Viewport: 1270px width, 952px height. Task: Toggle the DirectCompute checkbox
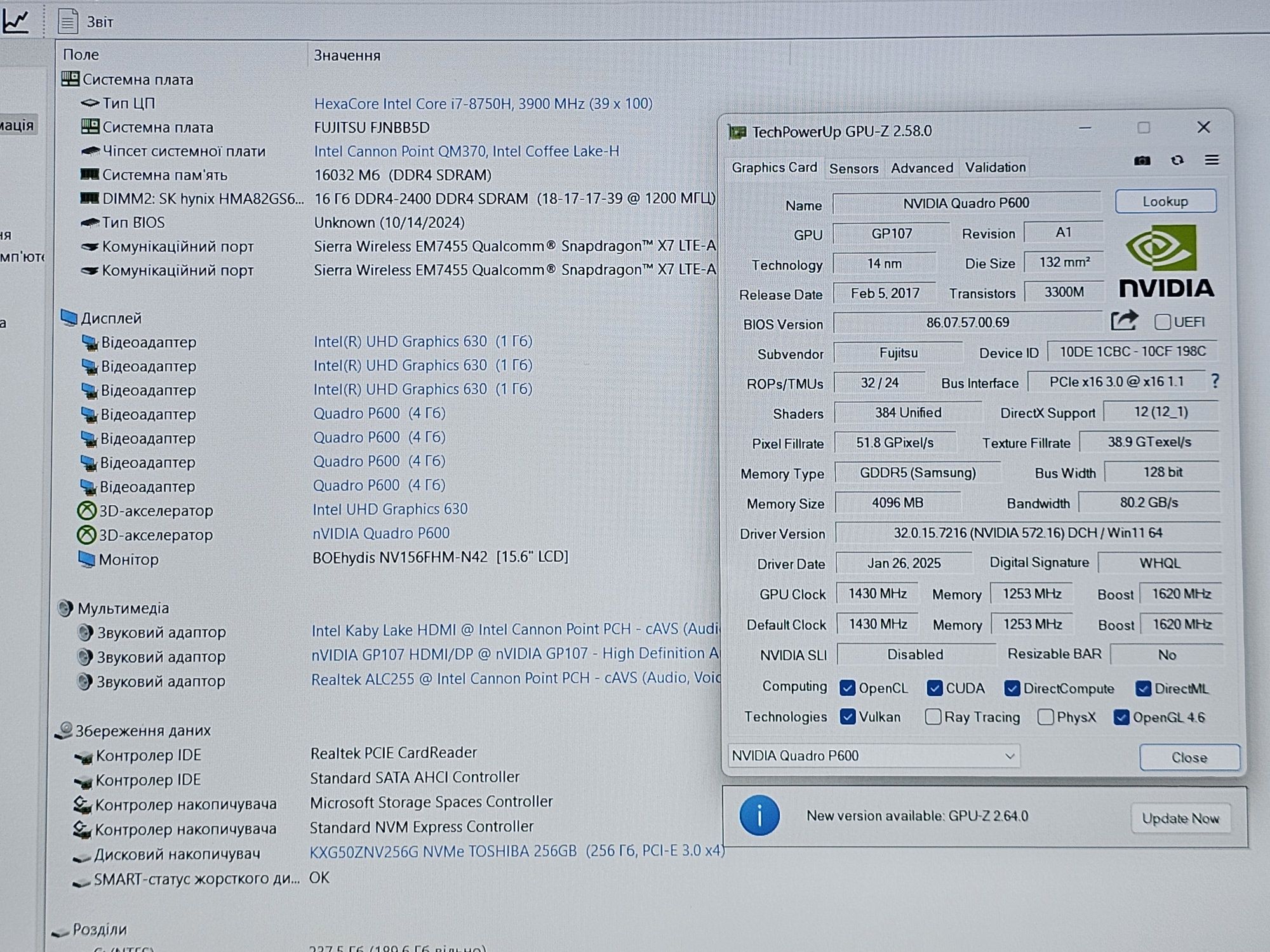coord(1012,688)
